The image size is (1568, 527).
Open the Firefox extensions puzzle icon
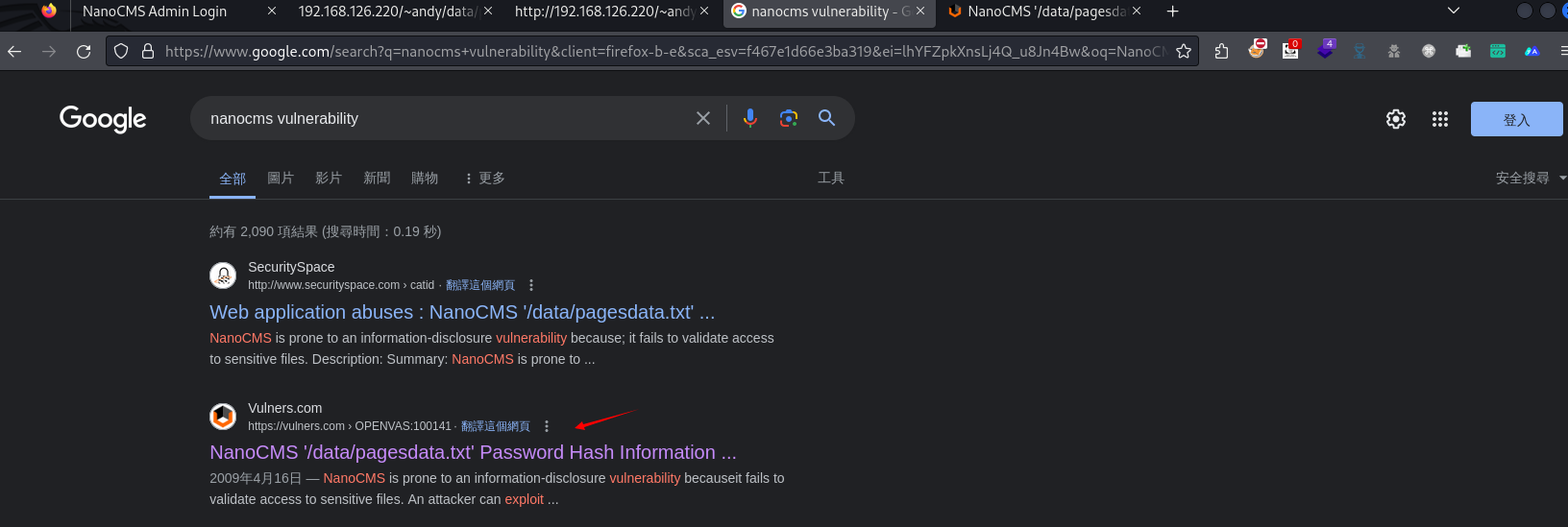(1221, 52)
